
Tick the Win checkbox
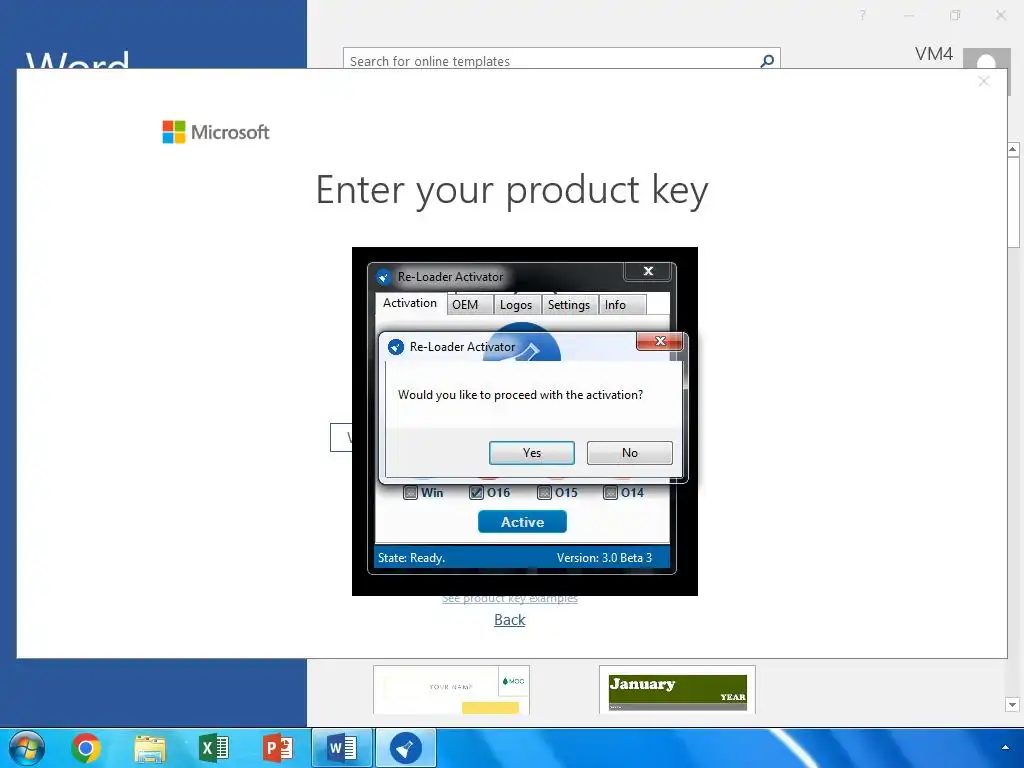(x=410, y=492)
